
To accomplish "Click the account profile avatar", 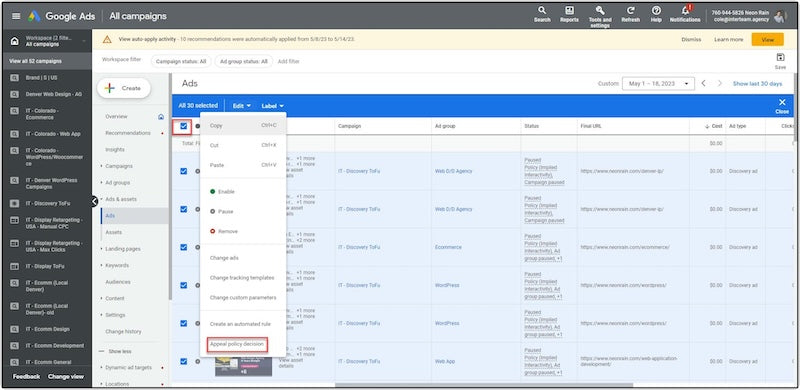I will coord(780,16).
